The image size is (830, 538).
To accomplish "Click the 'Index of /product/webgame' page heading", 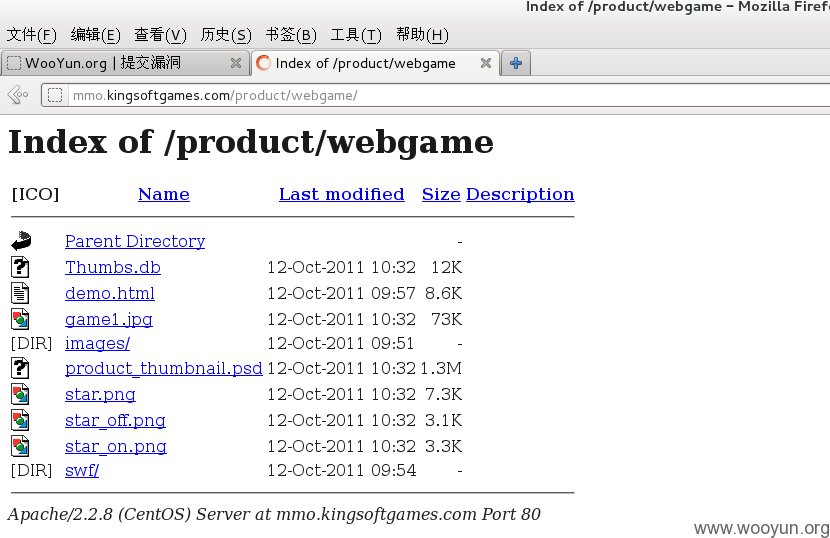I will 251,143.
